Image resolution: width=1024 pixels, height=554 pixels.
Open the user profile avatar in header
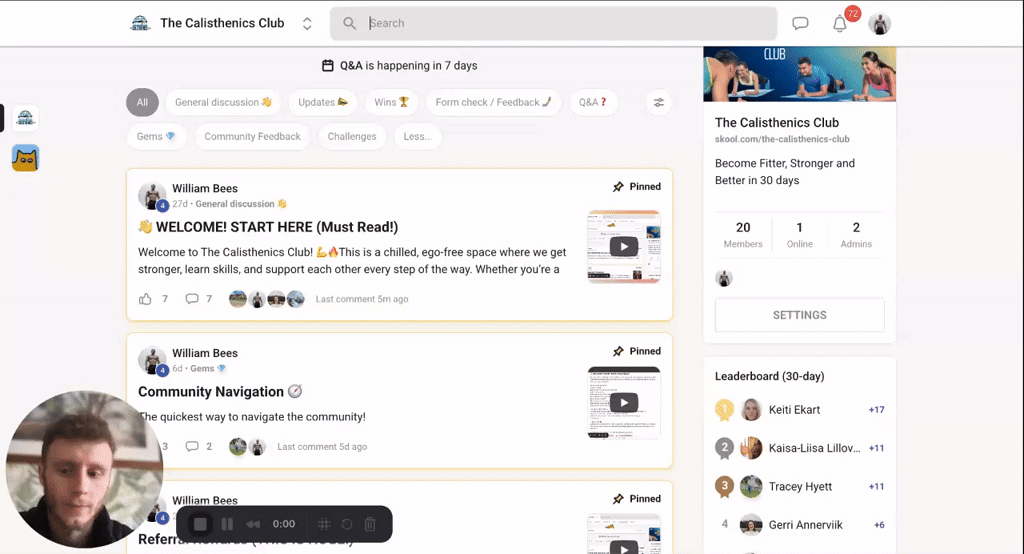coord(880,24)
